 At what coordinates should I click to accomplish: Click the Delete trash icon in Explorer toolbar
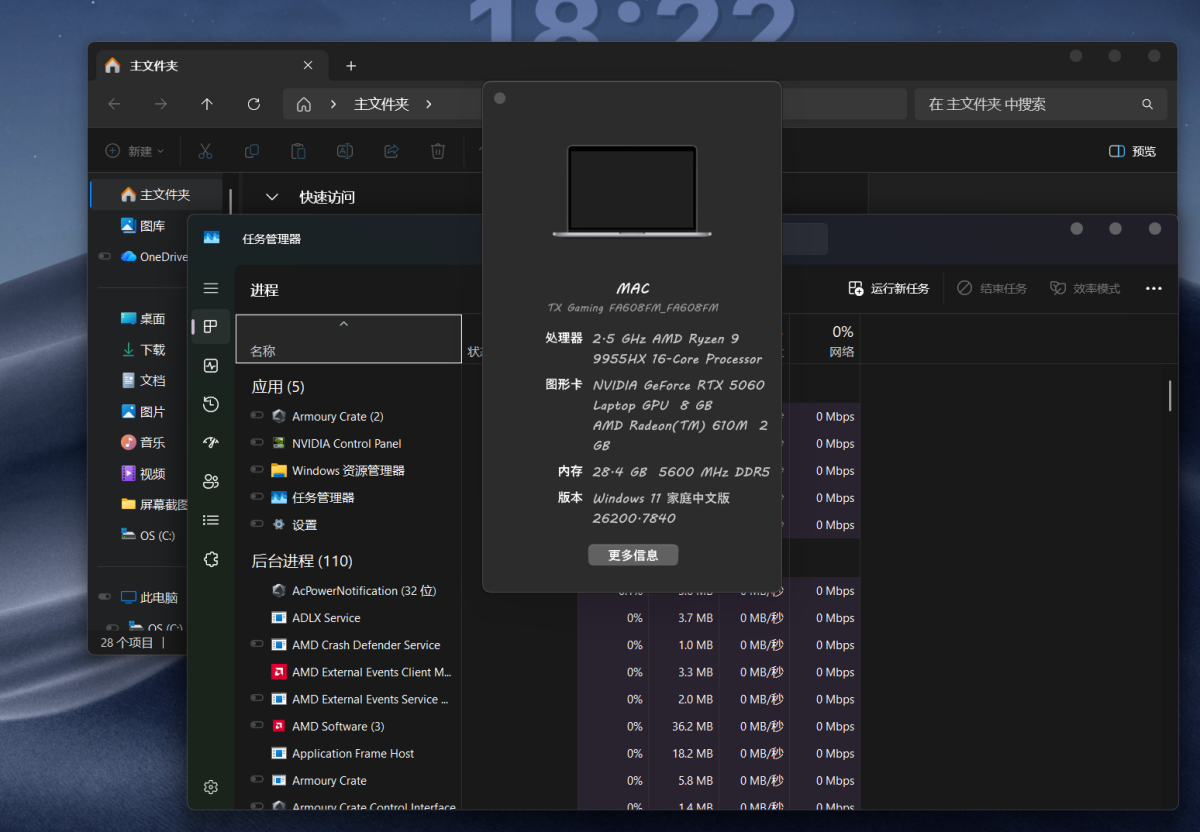click(437, 151)
